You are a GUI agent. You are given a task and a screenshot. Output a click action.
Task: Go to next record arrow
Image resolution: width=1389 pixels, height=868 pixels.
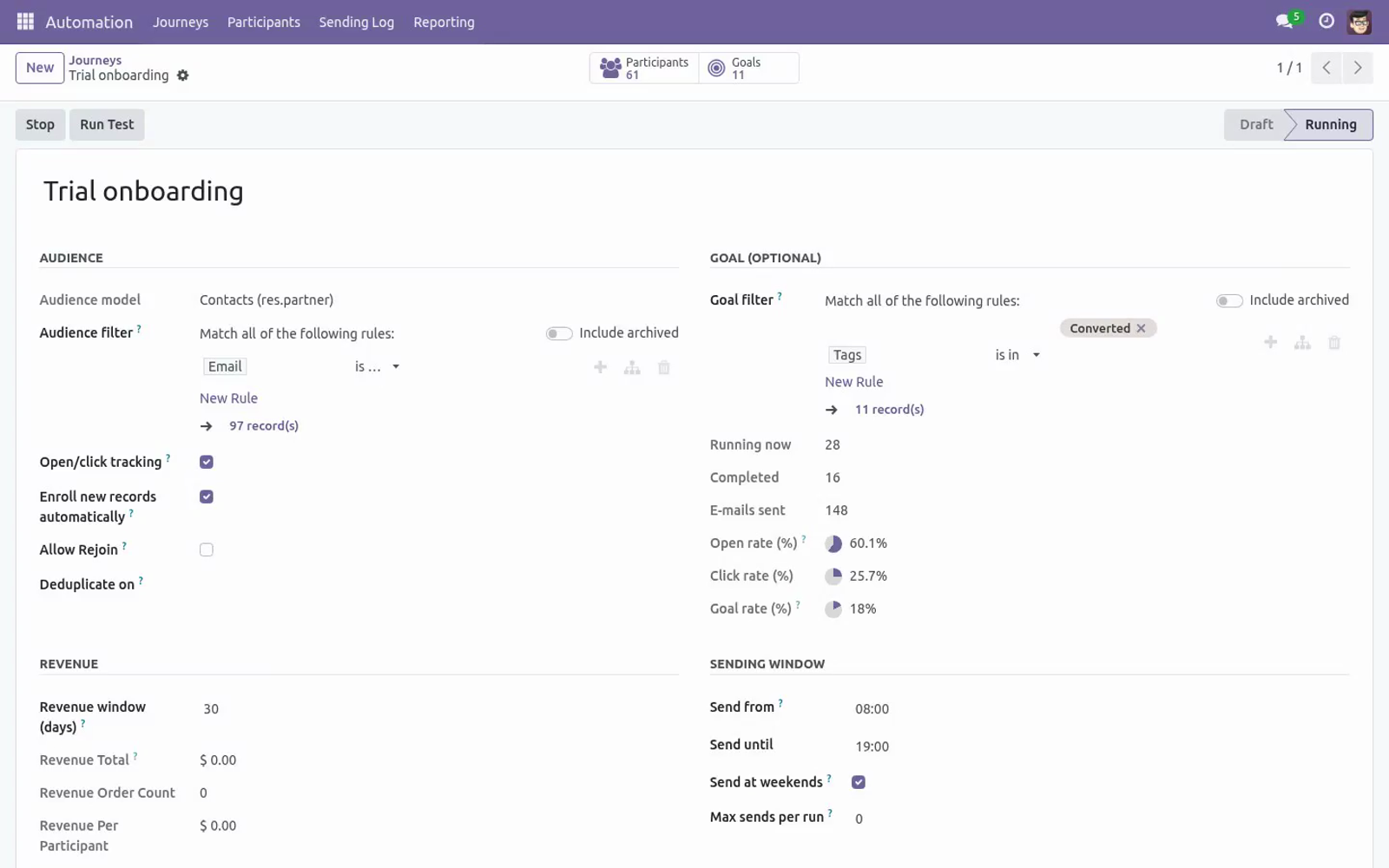[x=1358, y=68]
